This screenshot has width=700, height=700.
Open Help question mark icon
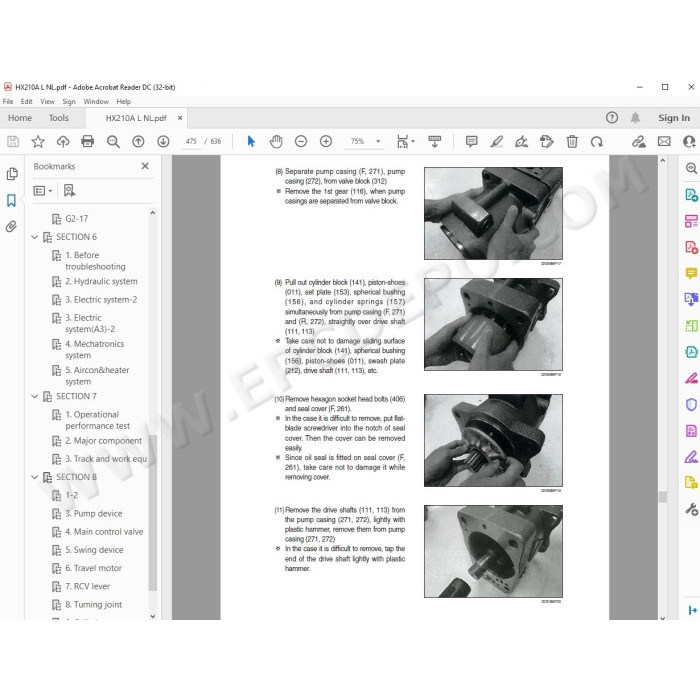(x=612, y=117)
